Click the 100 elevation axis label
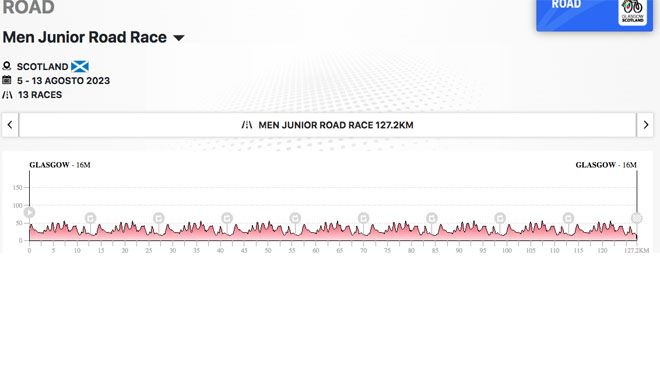This screenshot has width=660, height=370. pyautogui.click(x=17, y=205)
